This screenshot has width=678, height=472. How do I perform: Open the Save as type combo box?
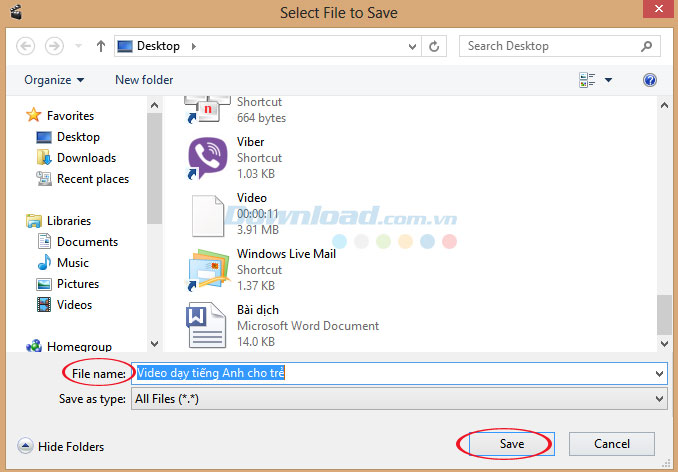(x=399, y=399)
